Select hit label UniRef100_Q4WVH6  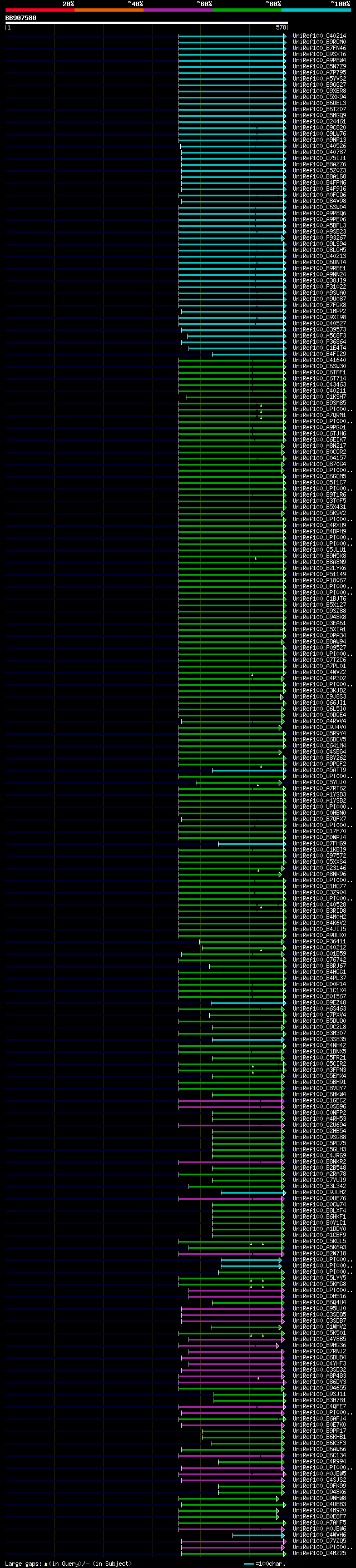coord(319,1535)
